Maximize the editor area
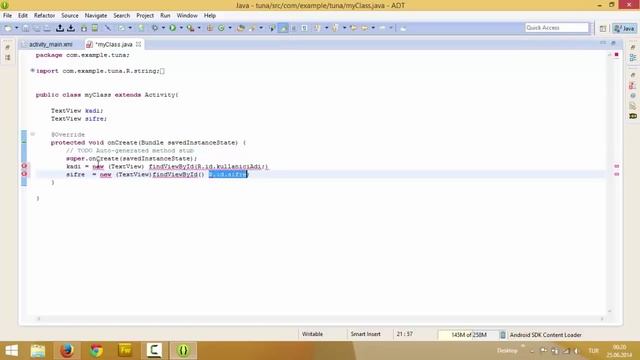640x360 pixels. (613, 43)
